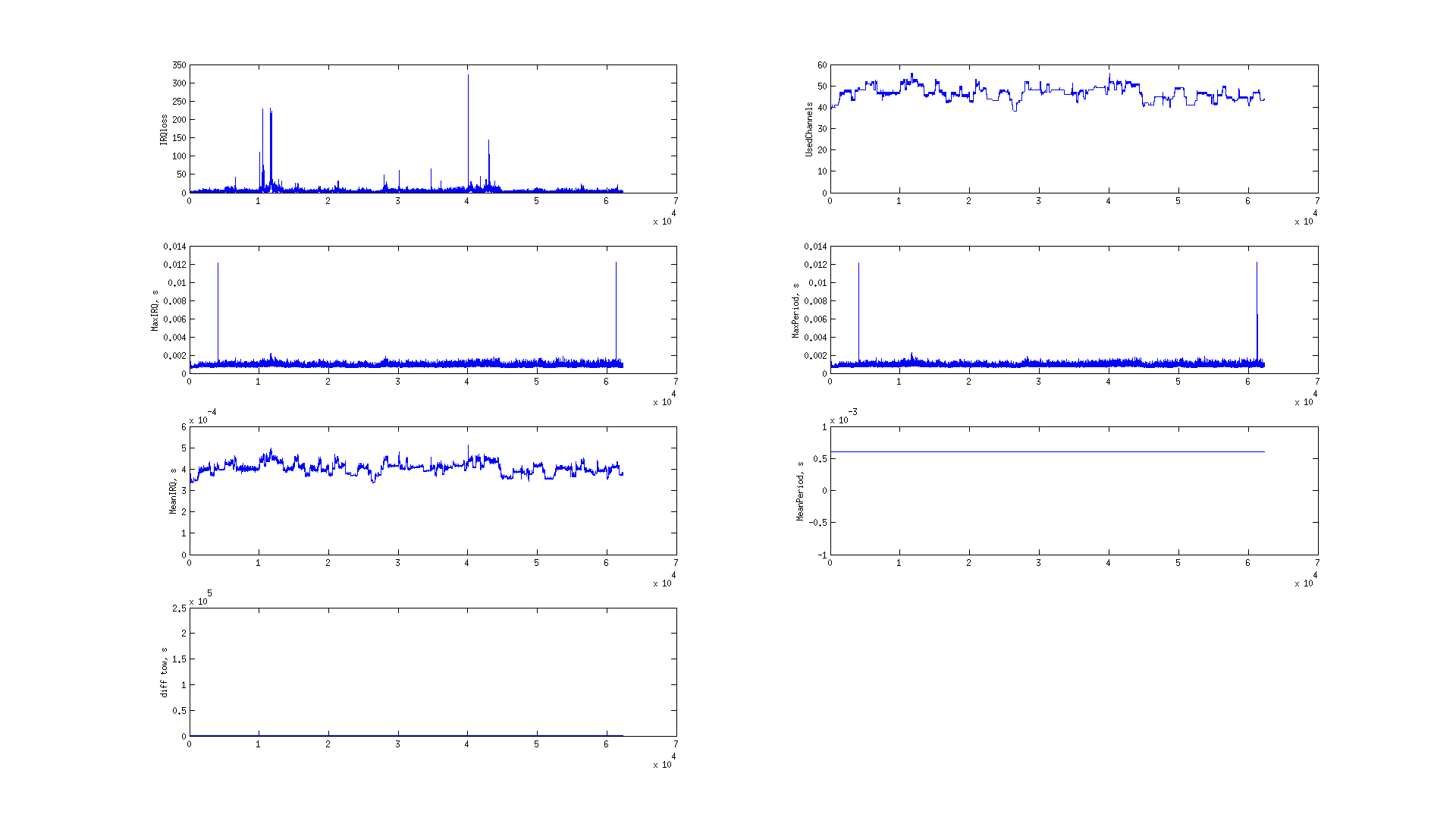Click the -1 tick label on the MeanPeriod axis

(x=823, y=555)
